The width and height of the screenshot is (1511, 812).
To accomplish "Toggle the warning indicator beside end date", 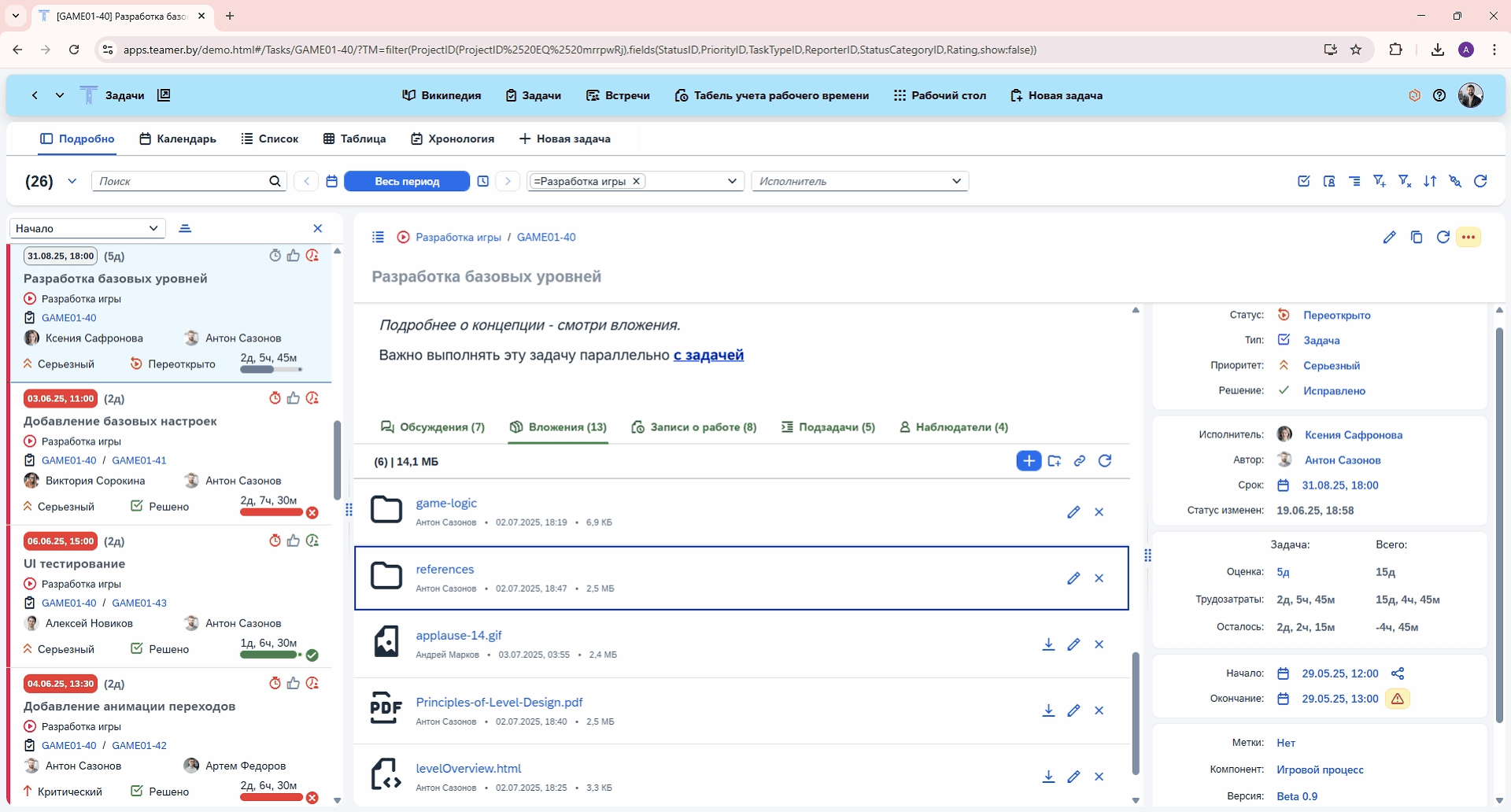I will (1398, 699).
